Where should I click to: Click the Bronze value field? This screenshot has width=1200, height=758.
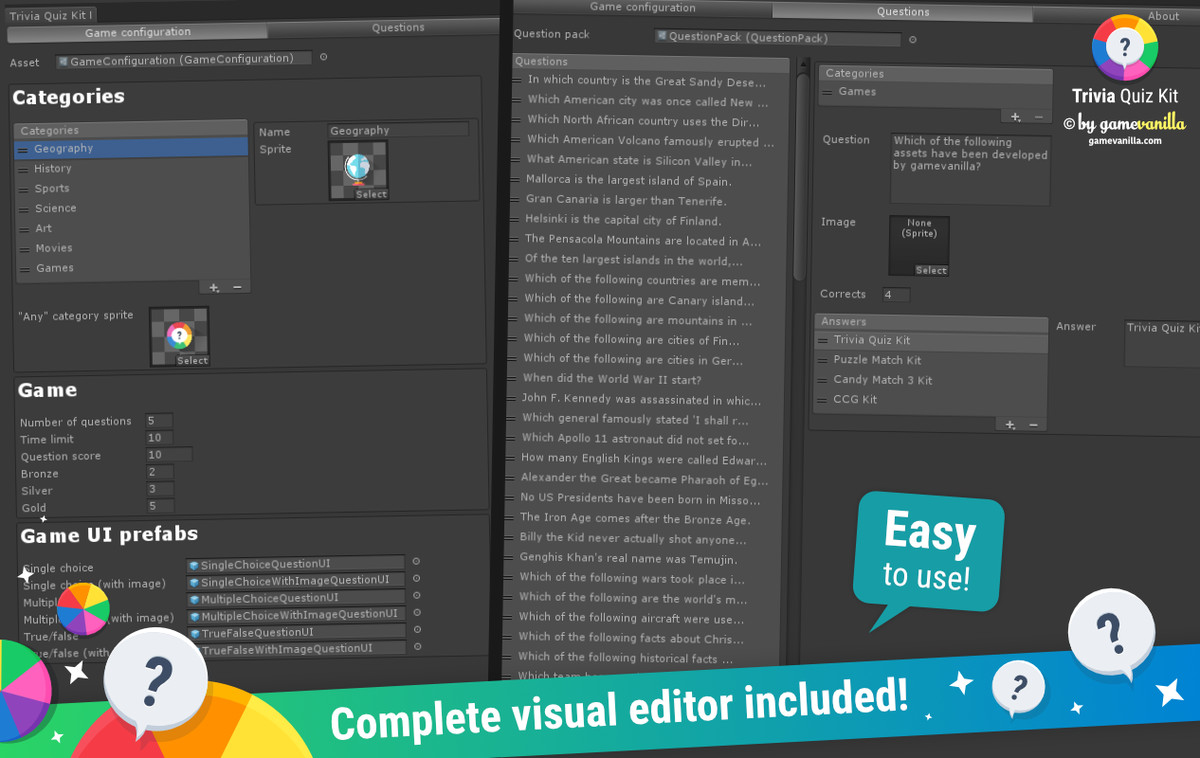pyautogui.click(x=159, y=473)
